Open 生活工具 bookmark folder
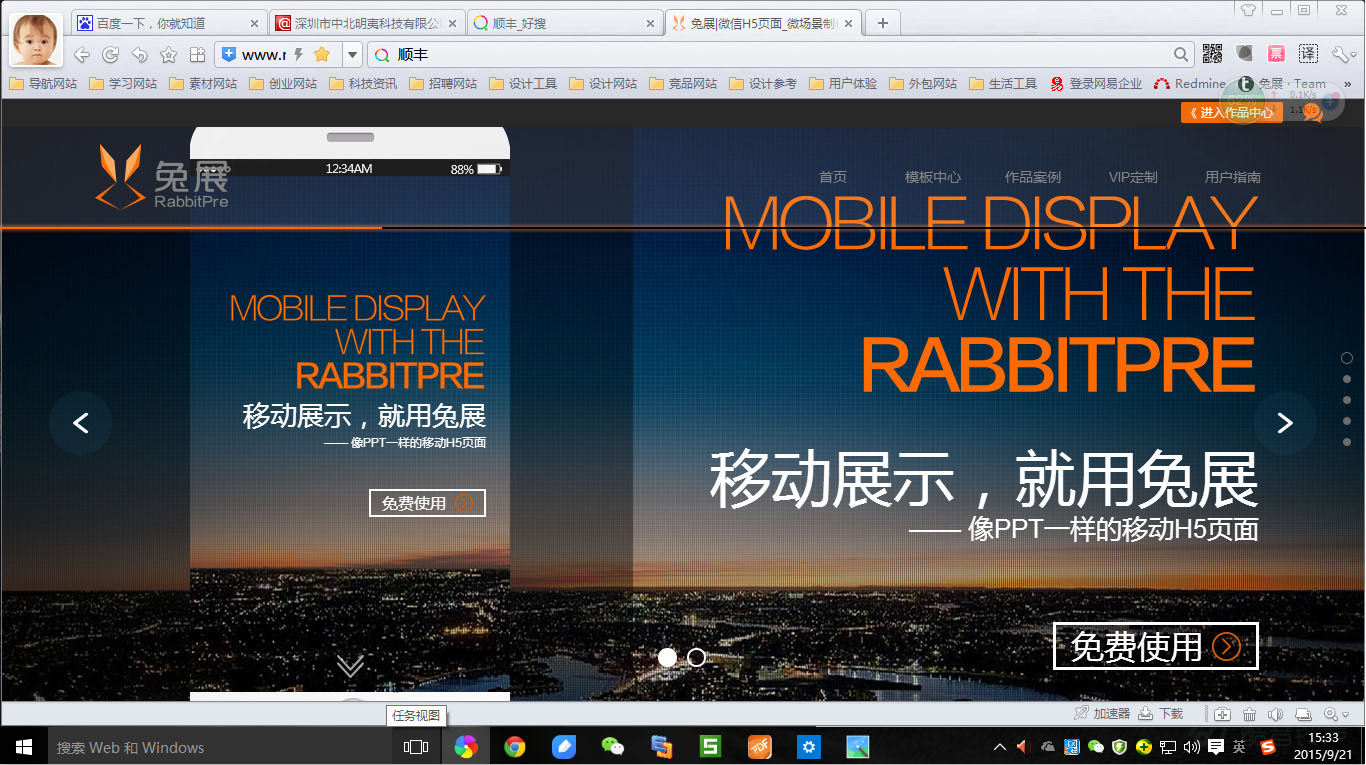The width and height of the screenshot is (1366, 765). tap(1003, 84)
